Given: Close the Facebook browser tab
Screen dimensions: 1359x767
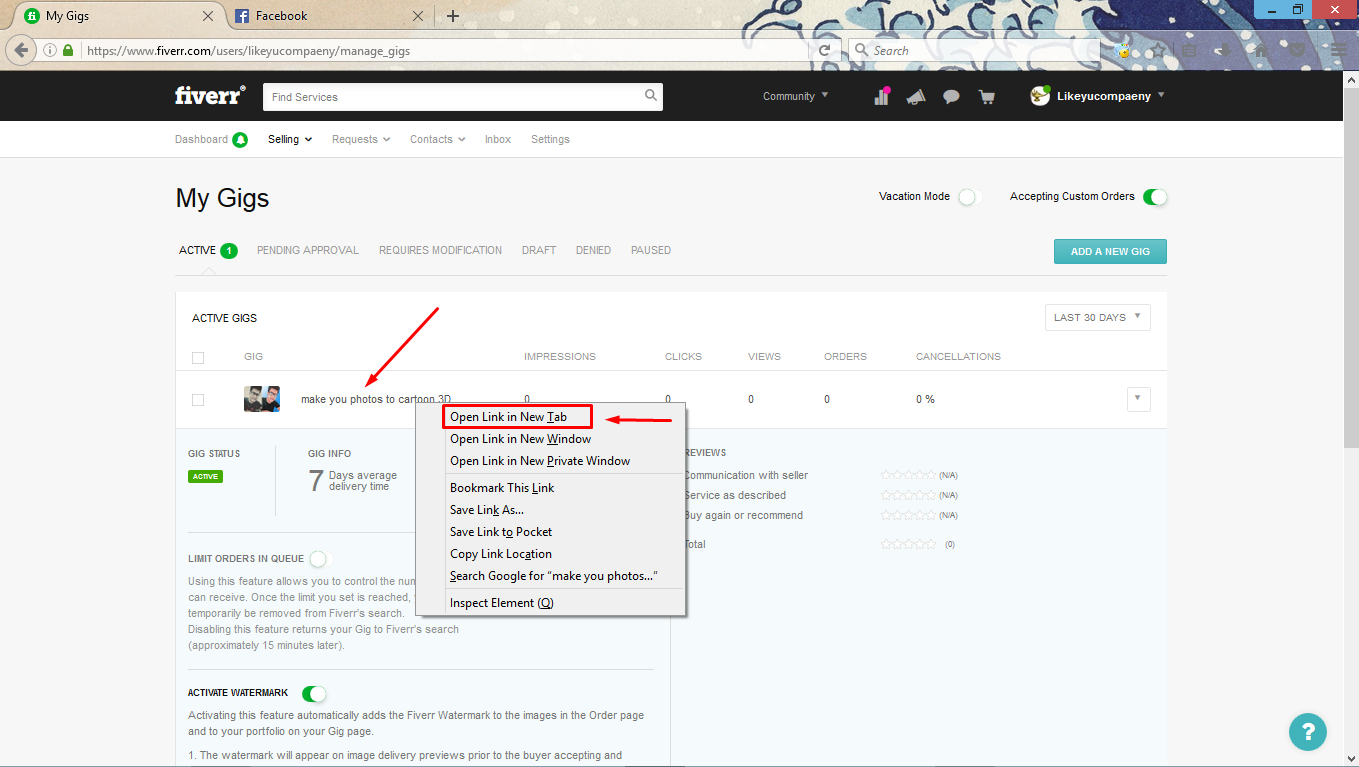Looking at the screenshot, I should (x=418, y=16).
